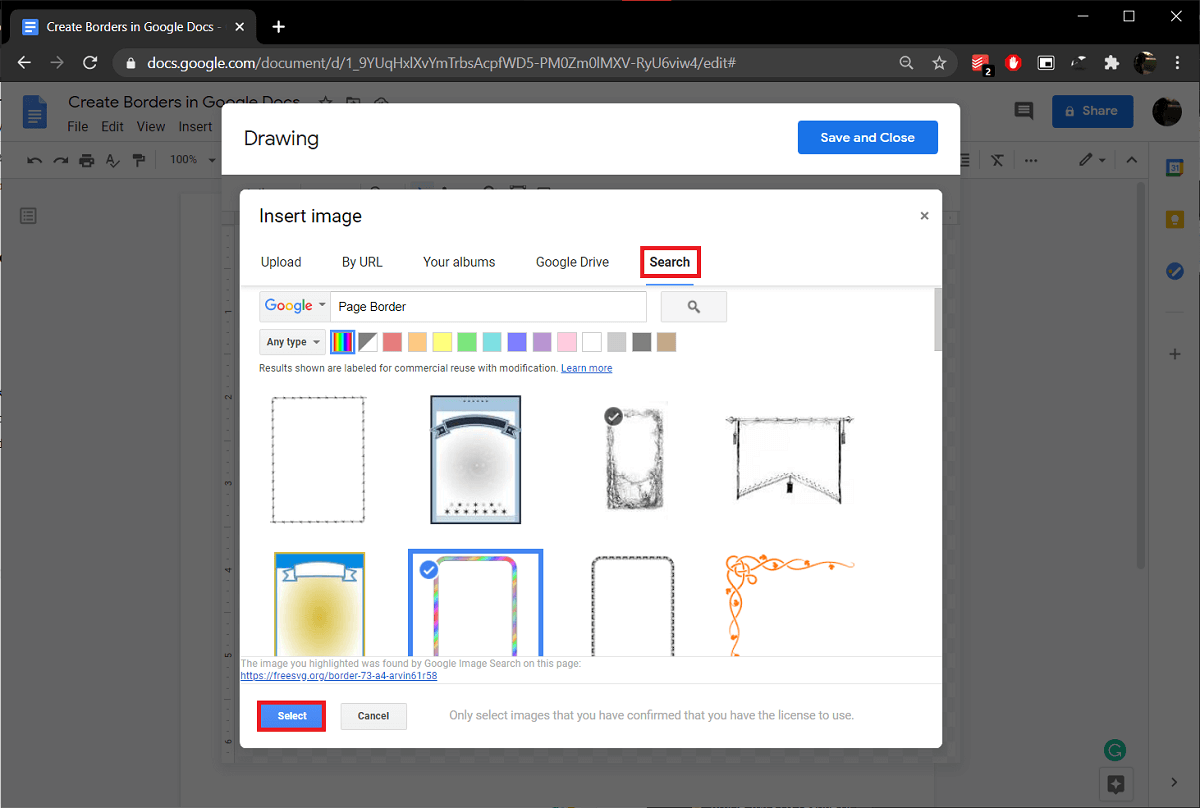
Task: Show the document outline icon
Action: click(28, 216)
